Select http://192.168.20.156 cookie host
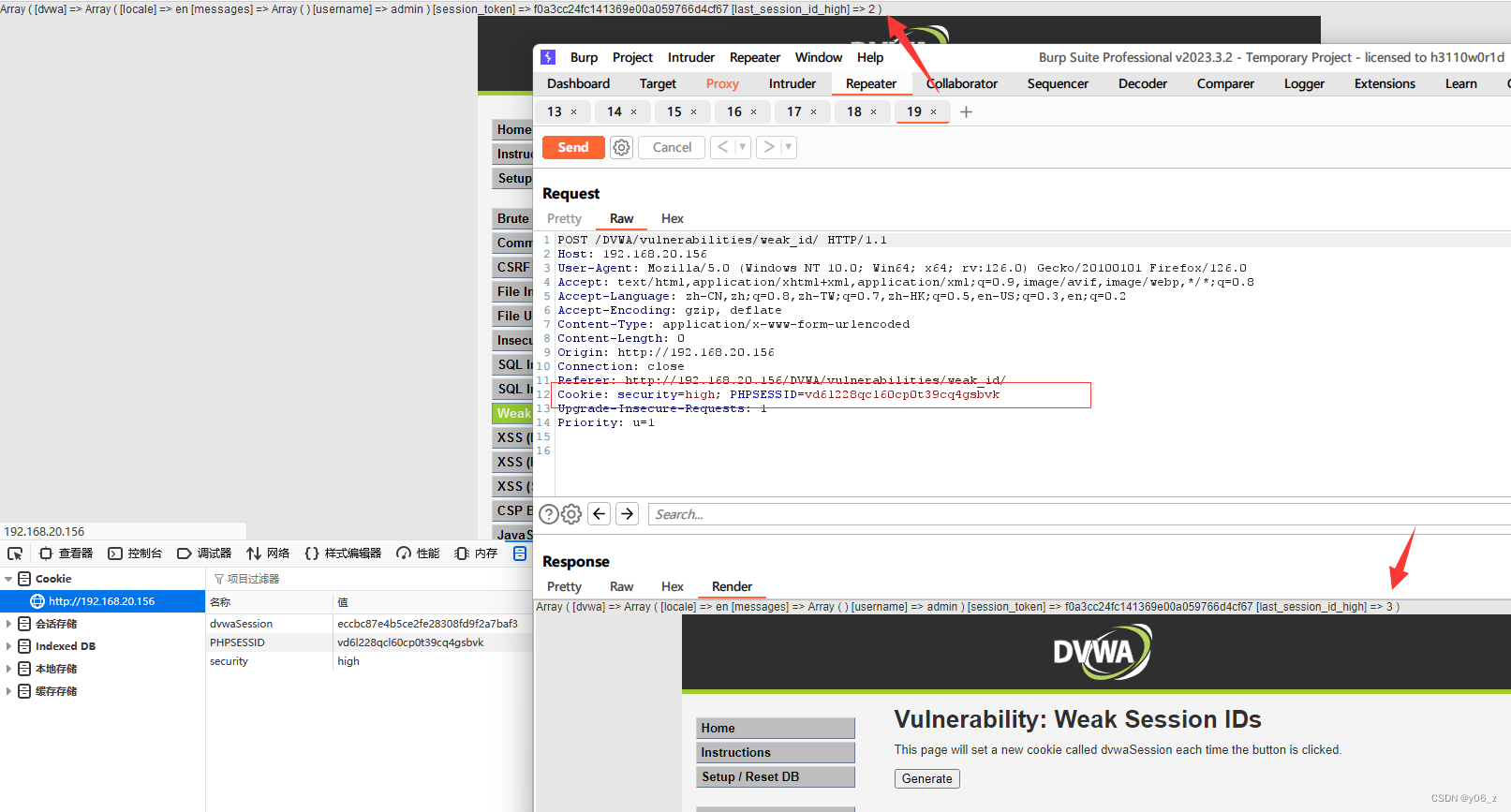 tap(102, 601)
